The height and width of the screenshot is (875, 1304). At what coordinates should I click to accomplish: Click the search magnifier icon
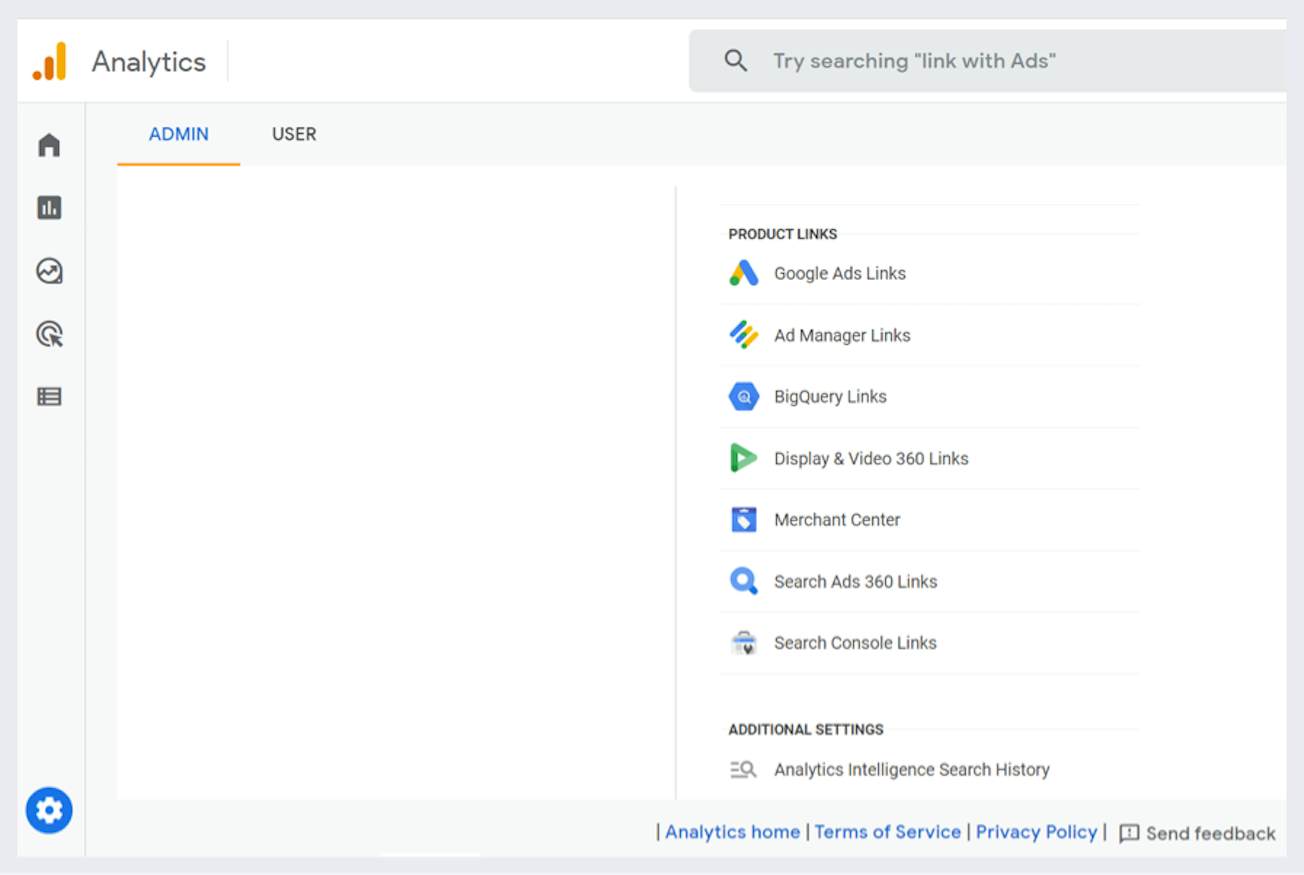point(736,61)
